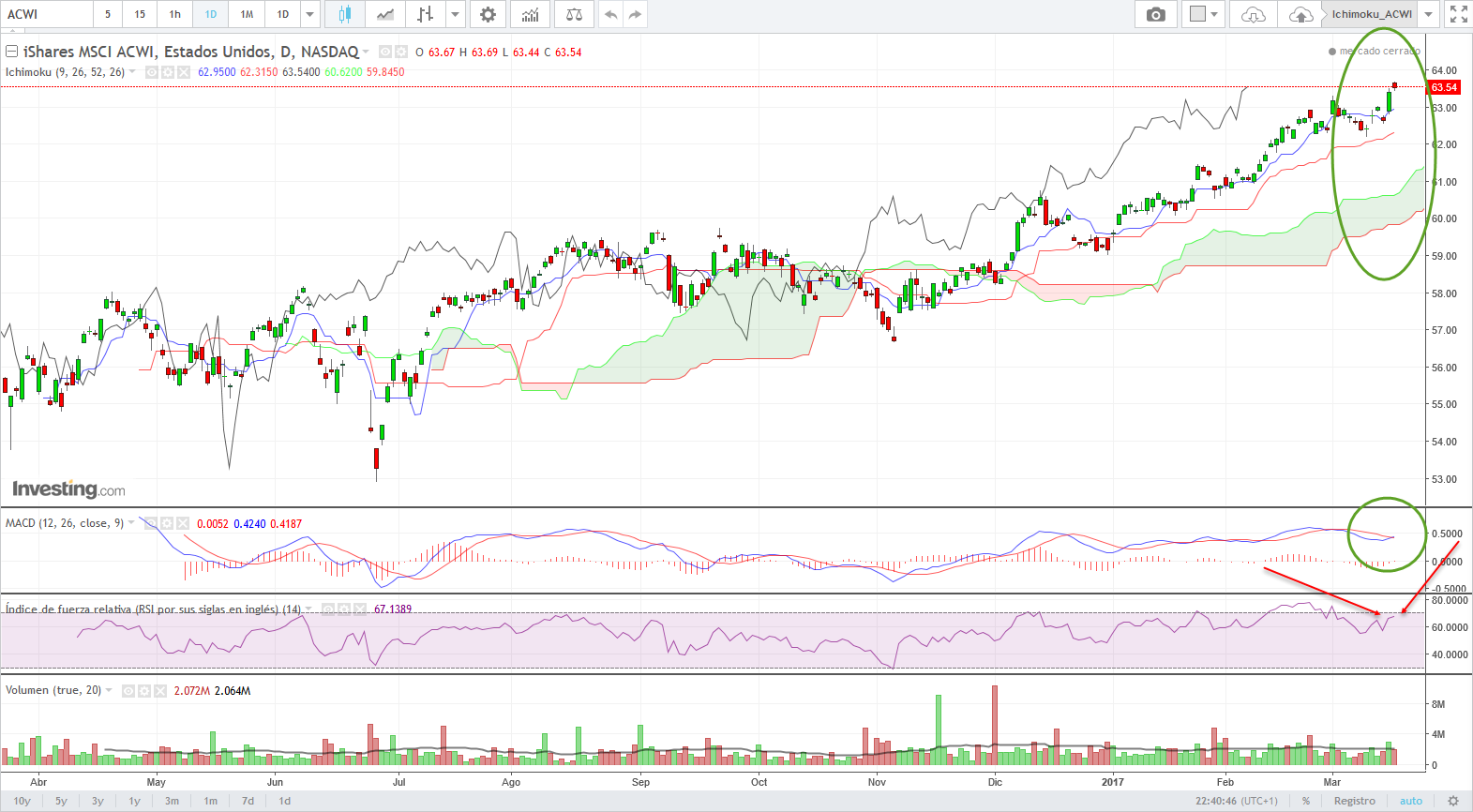Select 1h interval
Image resolution: width=1473 pixels, height=812 pixels.
[175, 14]
